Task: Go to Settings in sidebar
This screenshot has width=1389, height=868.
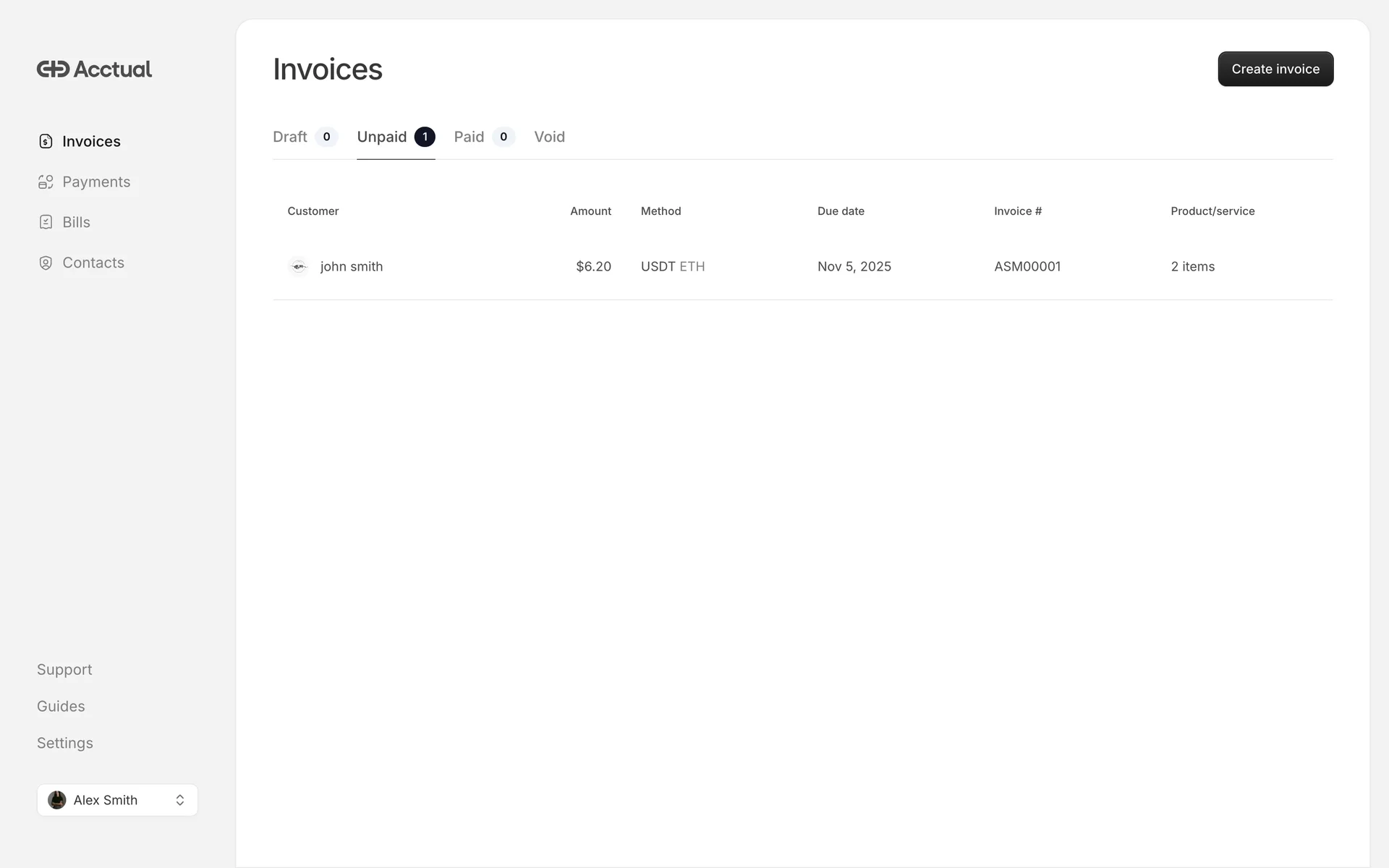Action: pyautogui.click(x=65, y=744)
